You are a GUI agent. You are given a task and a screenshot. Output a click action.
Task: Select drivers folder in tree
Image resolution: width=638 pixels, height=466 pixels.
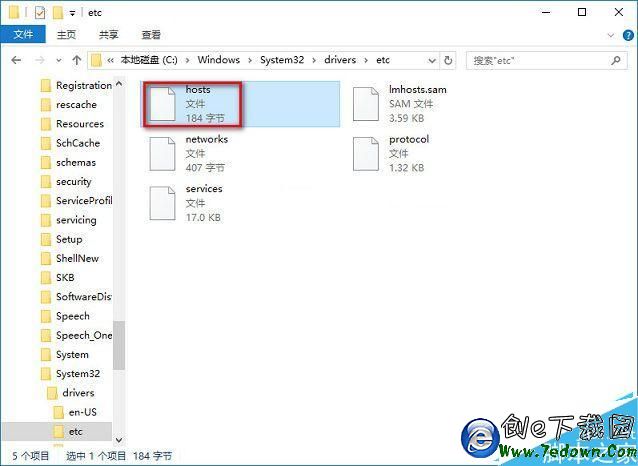79,393
